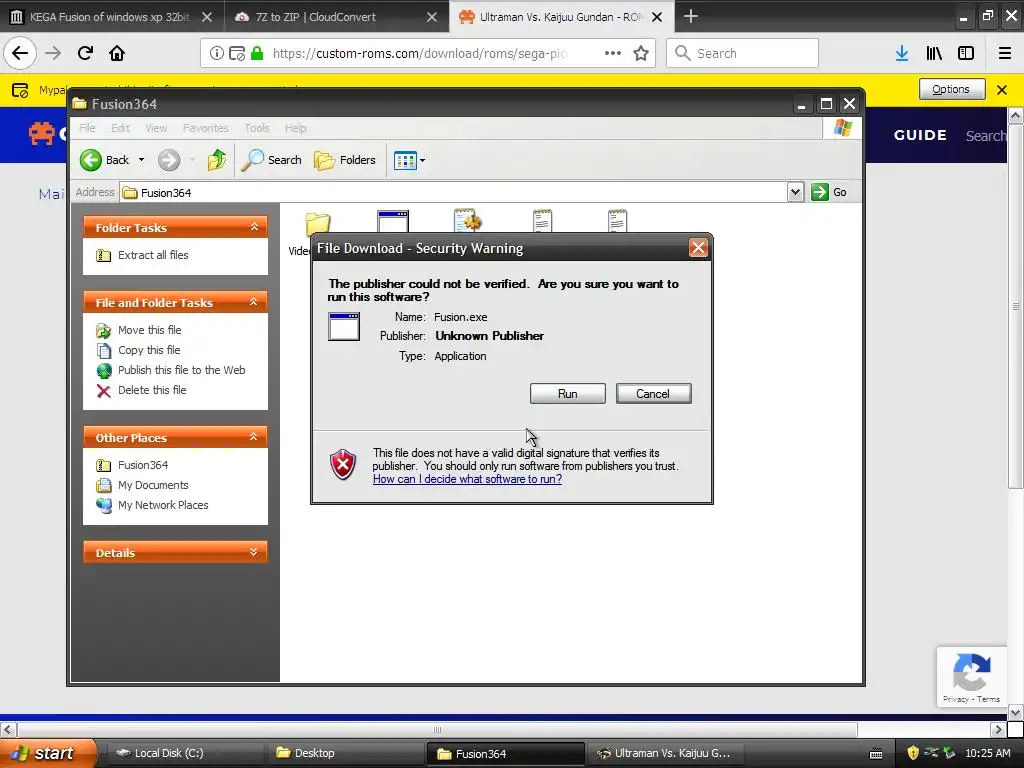1024x768 pixels.
Task: Select the first plain text document icon
Action: (542, 220)
